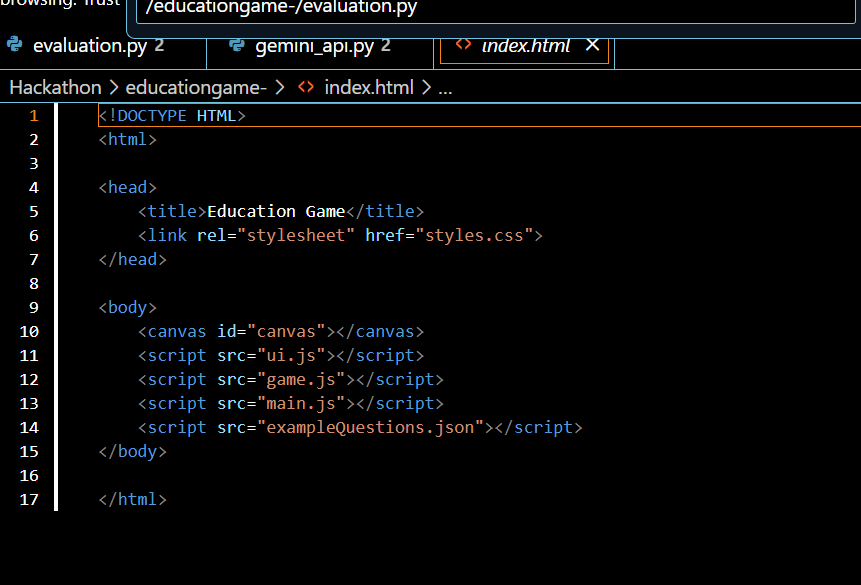Click the opening <body> tag
Viewport: 861px width, 585px height.
tap(127, 308)
